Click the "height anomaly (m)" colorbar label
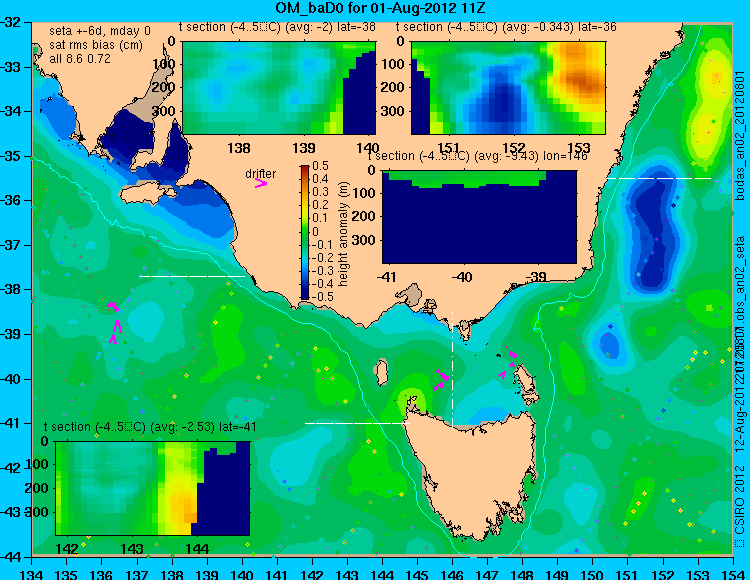Viewport: 750px width, 580px height. pyautogui.click(x=343, y=234)
